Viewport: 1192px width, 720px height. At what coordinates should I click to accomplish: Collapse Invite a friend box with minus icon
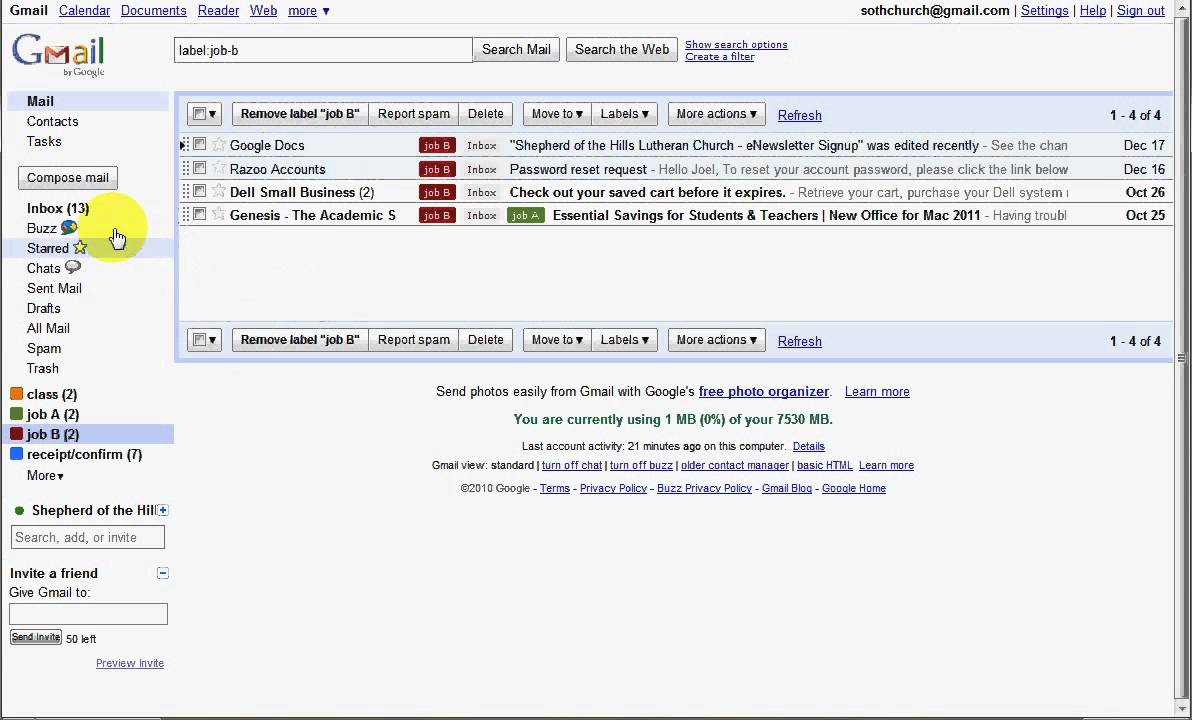point(163,573)
